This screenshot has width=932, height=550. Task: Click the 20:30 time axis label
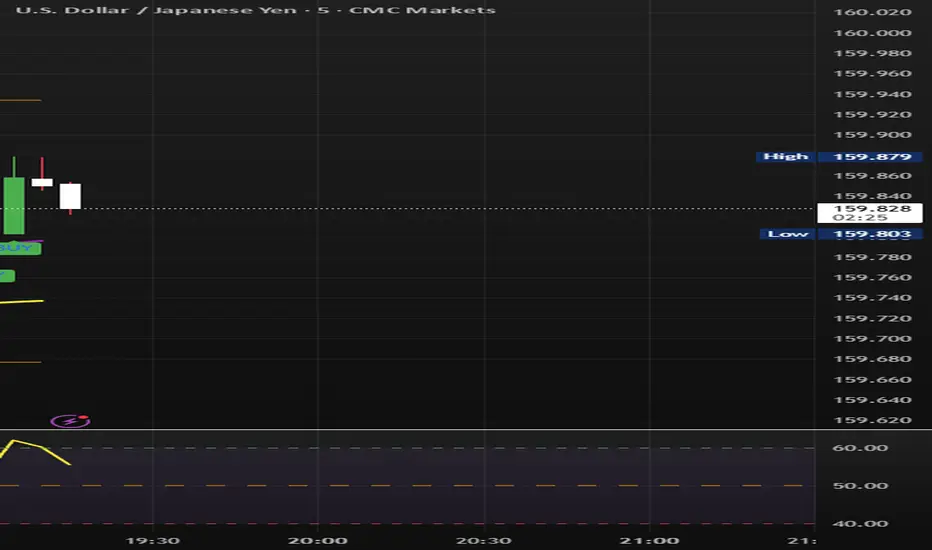tap(483, 541)
